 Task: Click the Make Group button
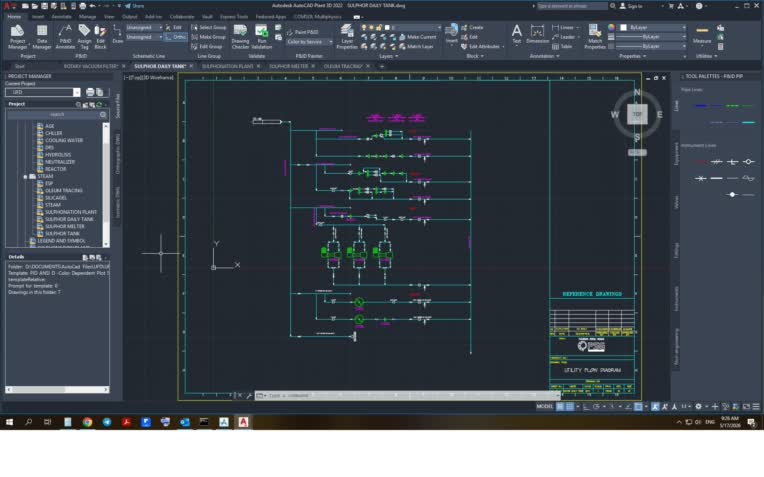pyautogui.click(x=209, y=37)
